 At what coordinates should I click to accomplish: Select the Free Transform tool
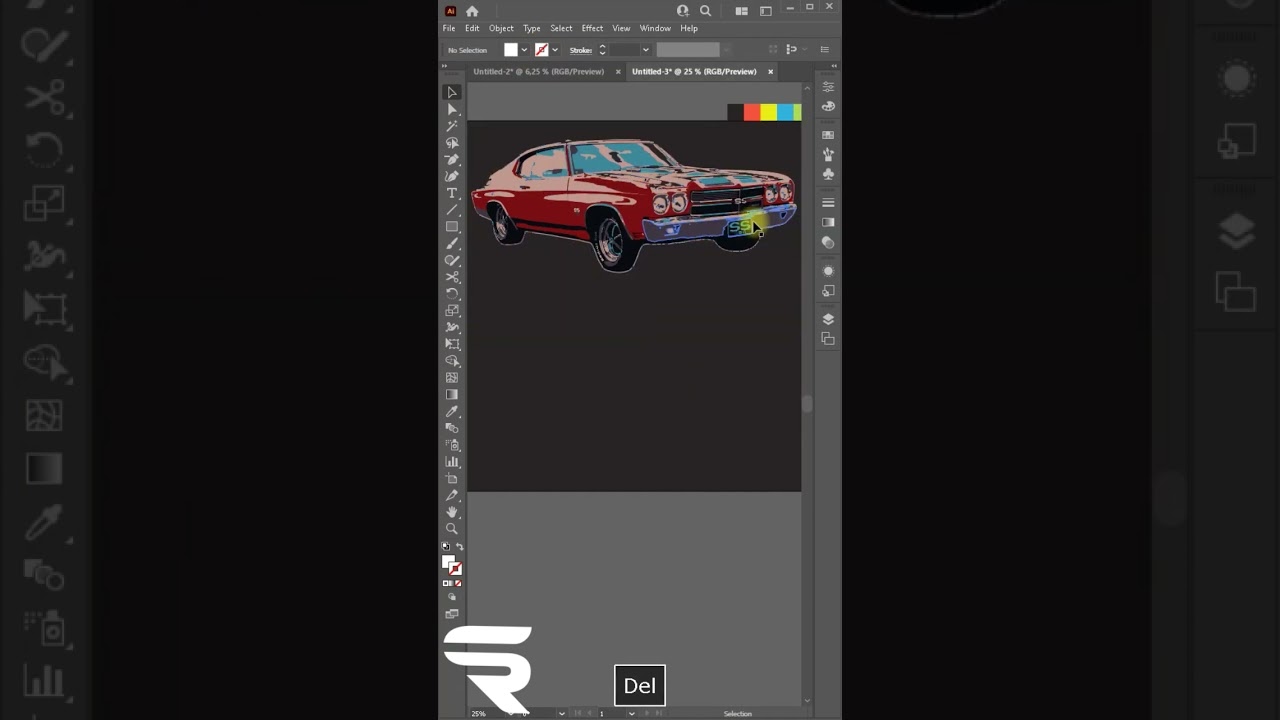[x=452, y=344]
